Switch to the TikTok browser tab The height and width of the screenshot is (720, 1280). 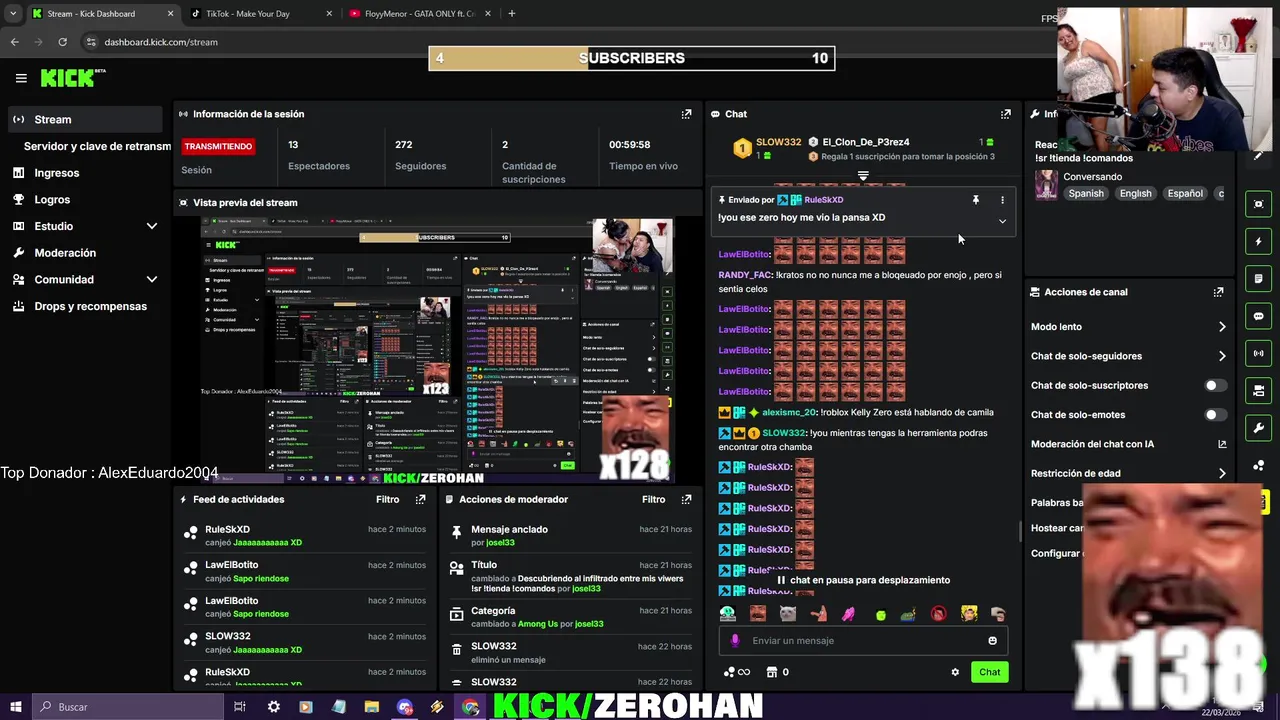pos(258,14)
